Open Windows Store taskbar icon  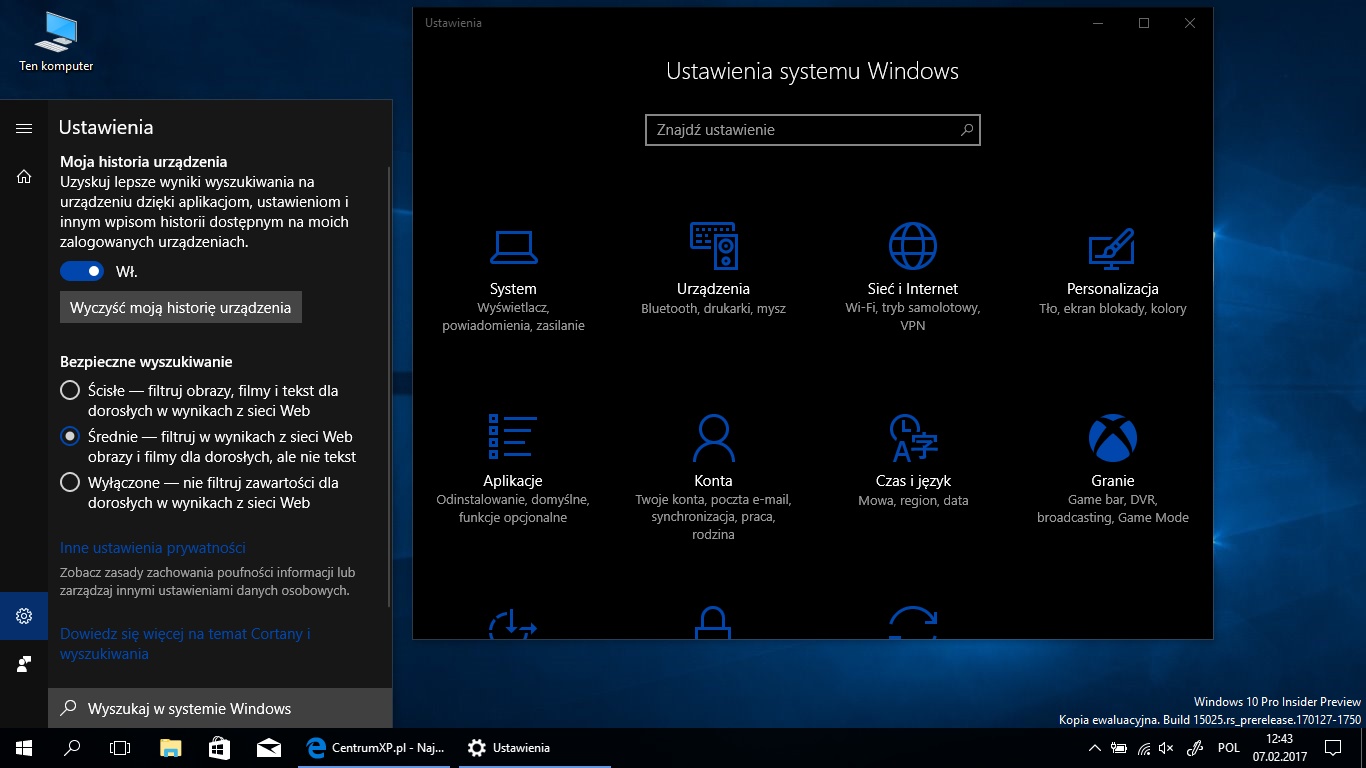point(219,747)
